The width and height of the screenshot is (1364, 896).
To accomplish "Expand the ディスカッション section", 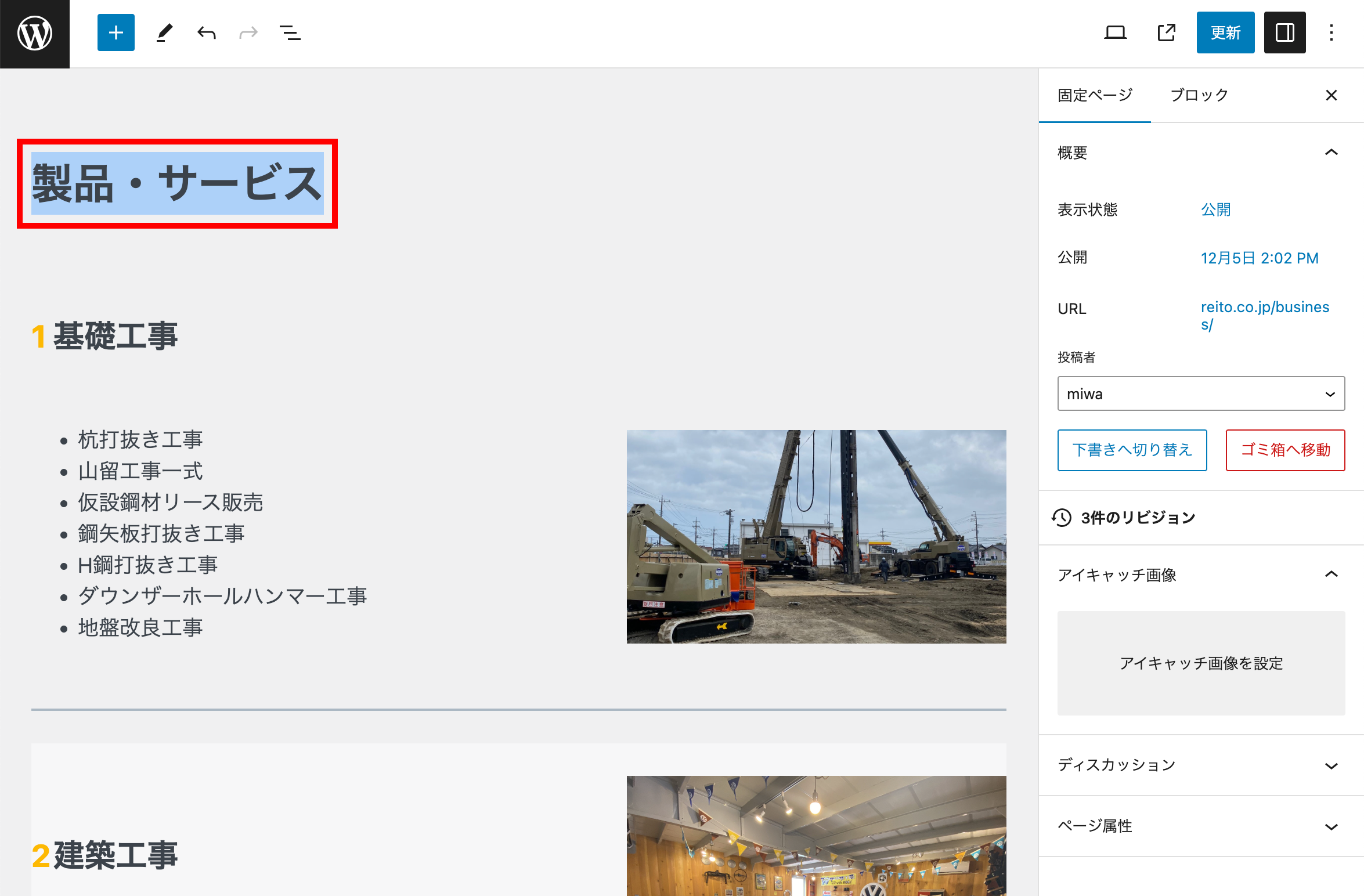I will coord(1331,765).
